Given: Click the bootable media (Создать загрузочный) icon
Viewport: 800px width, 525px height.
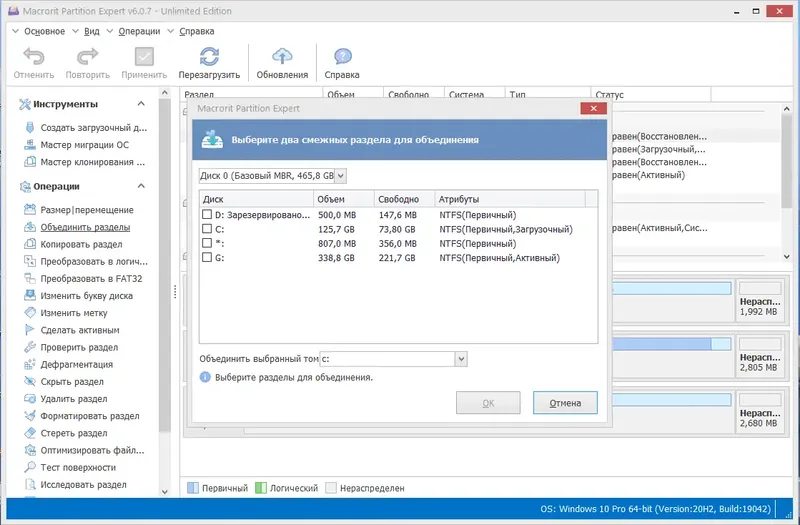Looking at the screenshot, I should pyautogui.click(x=30, y=128).
